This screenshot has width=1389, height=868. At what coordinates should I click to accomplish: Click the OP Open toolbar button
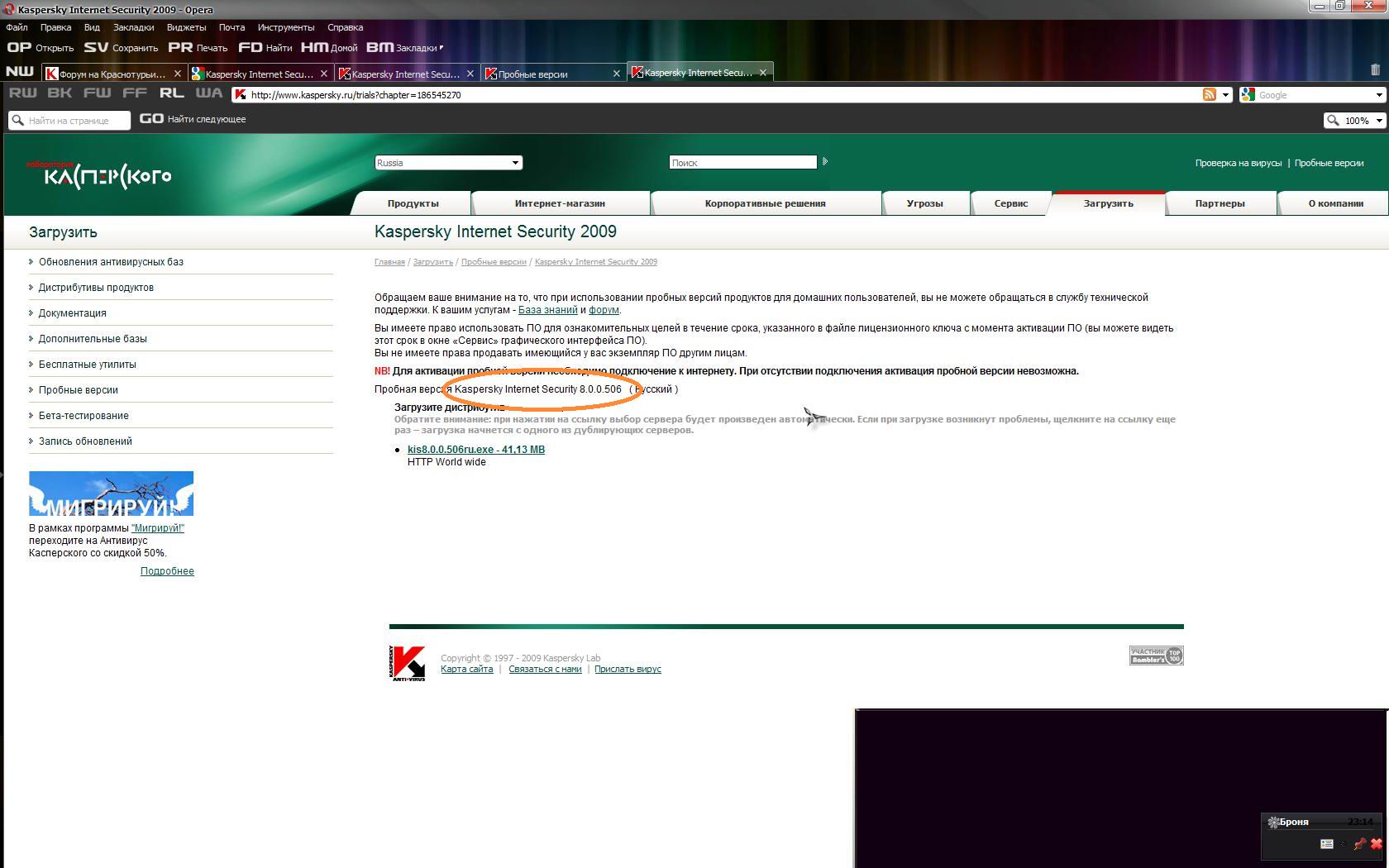click(40, 48)
